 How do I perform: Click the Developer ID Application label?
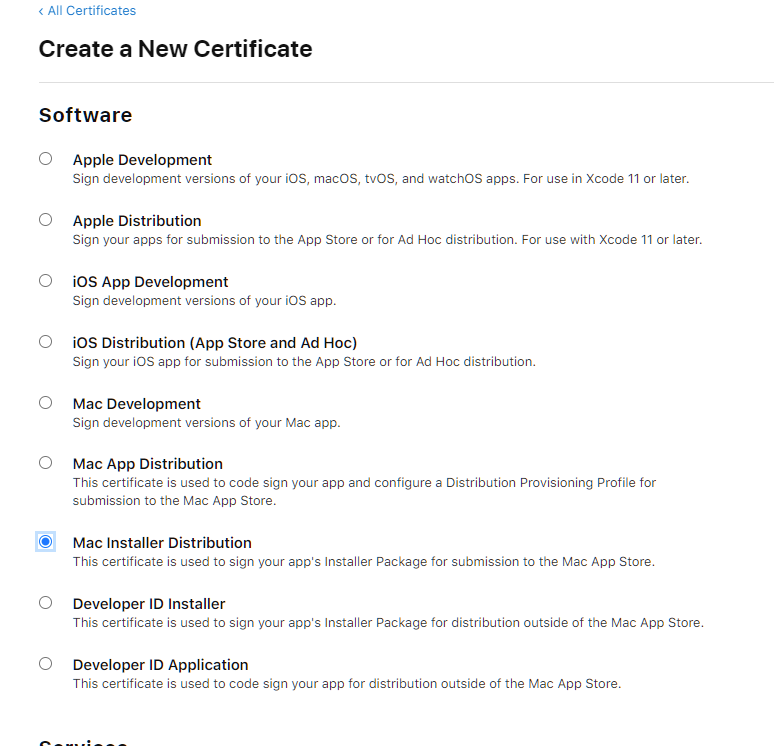click(160, 665)
